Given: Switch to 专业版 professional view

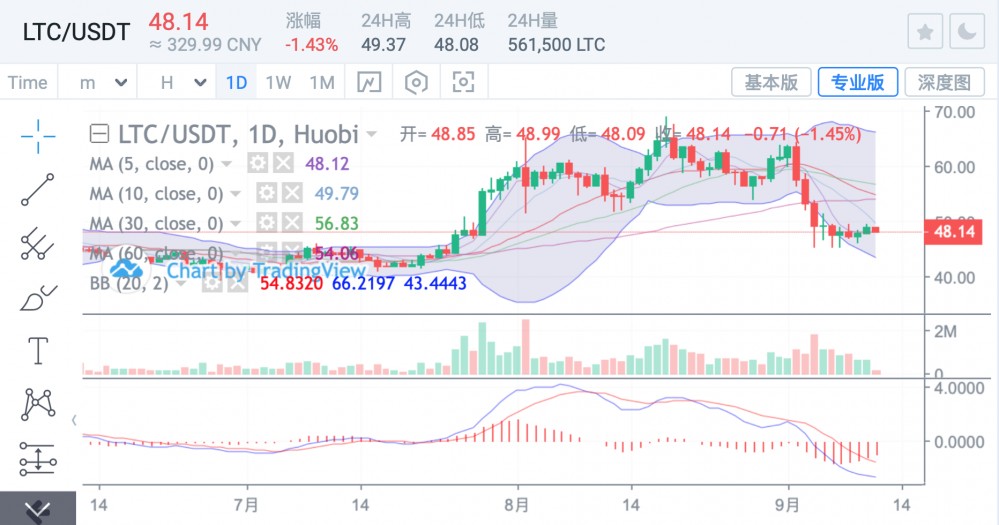Looking at the screenshot, I should click(858, 82).
